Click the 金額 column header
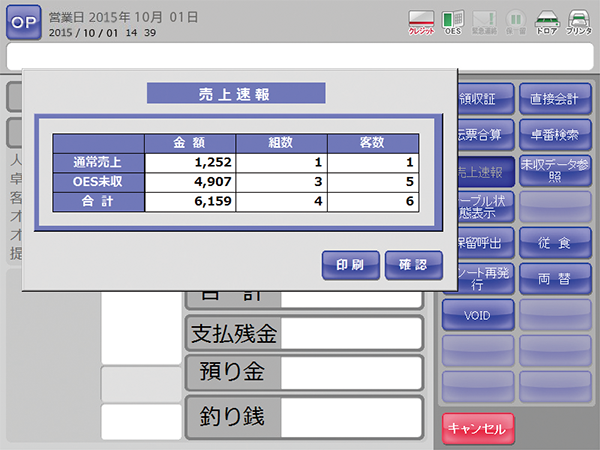The height and width of the screenshot is (450, 600). pyautogui.click(x=190, y=143)
